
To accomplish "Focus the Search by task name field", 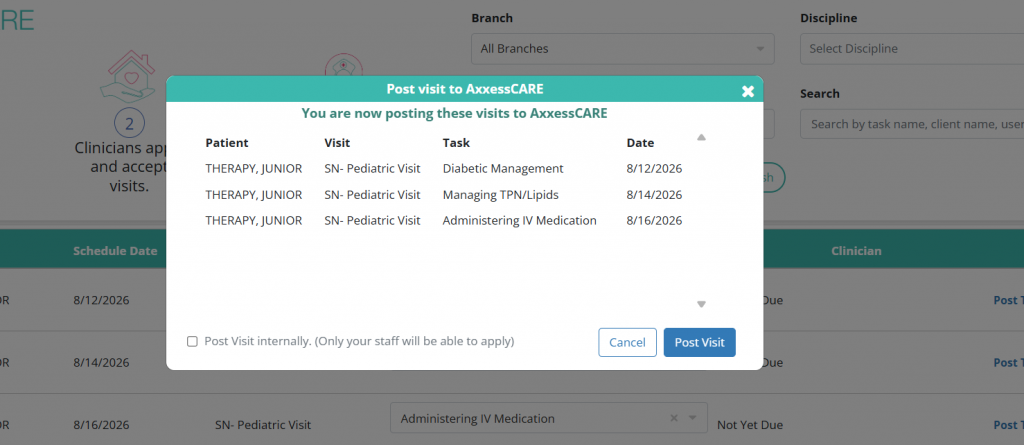I will click(x=912, y=124).
